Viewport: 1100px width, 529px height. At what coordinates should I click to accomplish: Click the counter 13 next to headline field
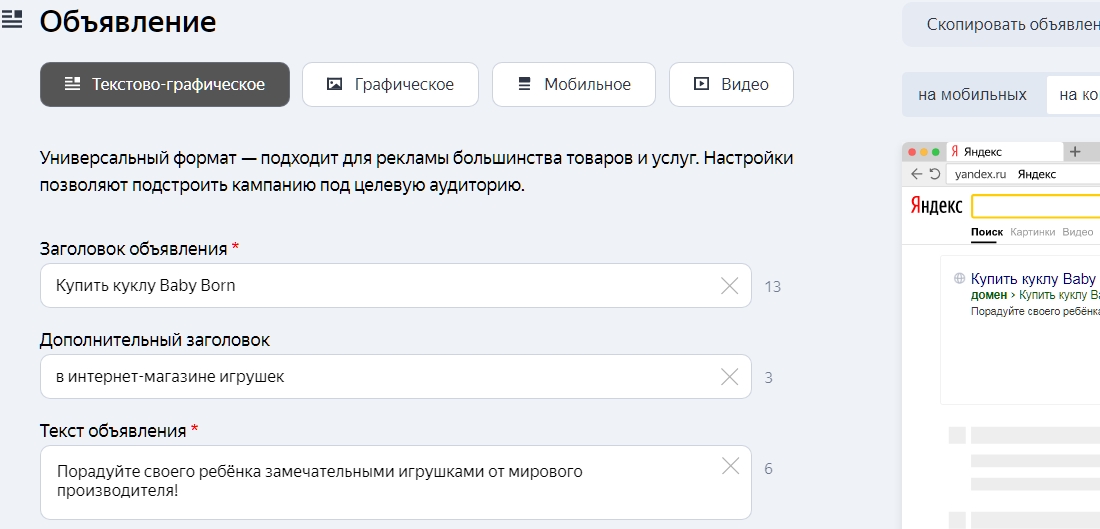(x=772, y=287)
